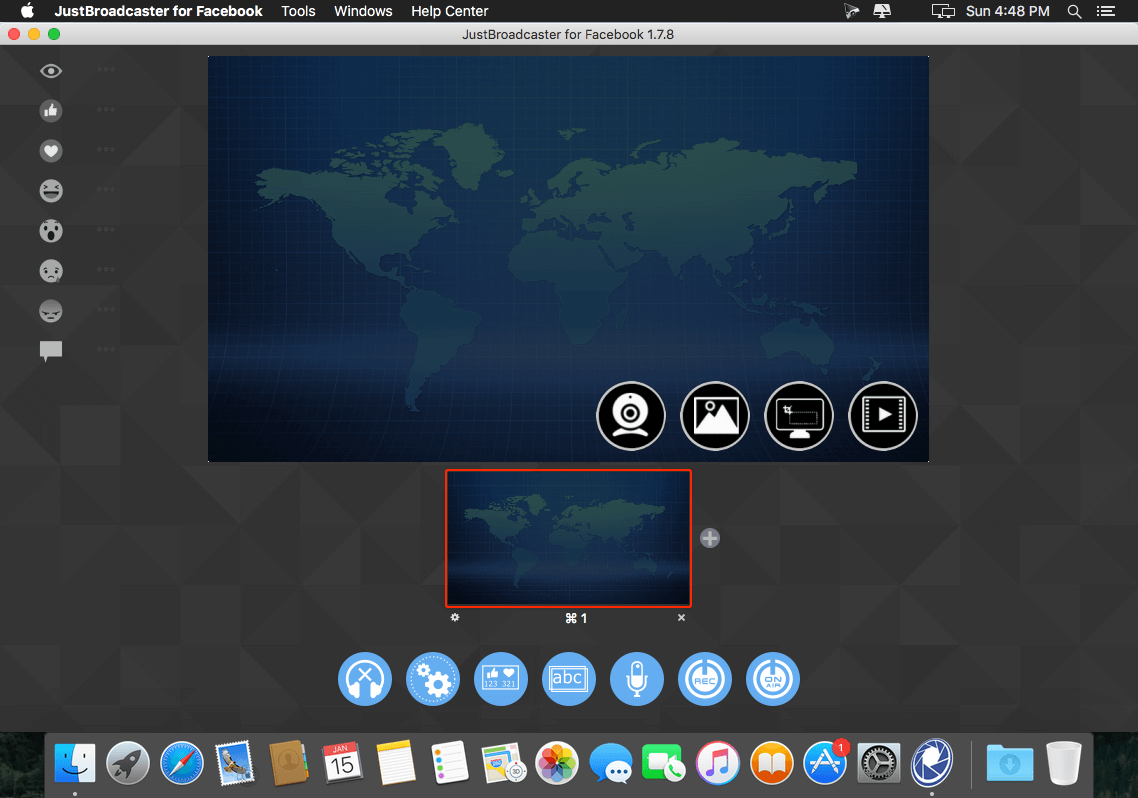Click the angry face reactions counter
Viewport: 1138px width, 798px height.
[x=51, y=310]
